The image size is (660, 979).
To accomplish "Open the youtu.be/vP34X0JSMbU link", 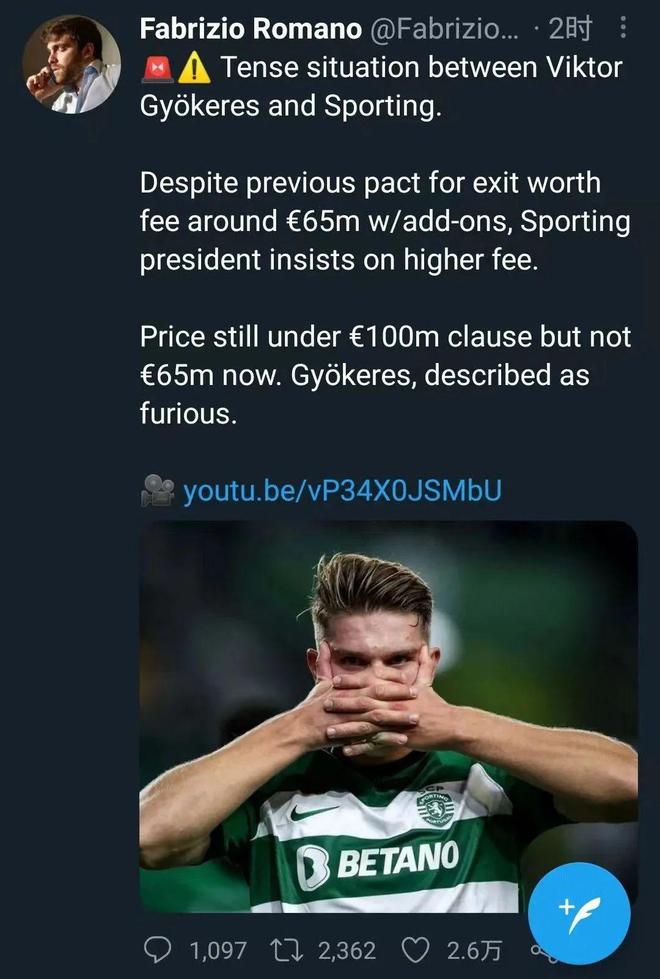I will (x=342, y=491).
